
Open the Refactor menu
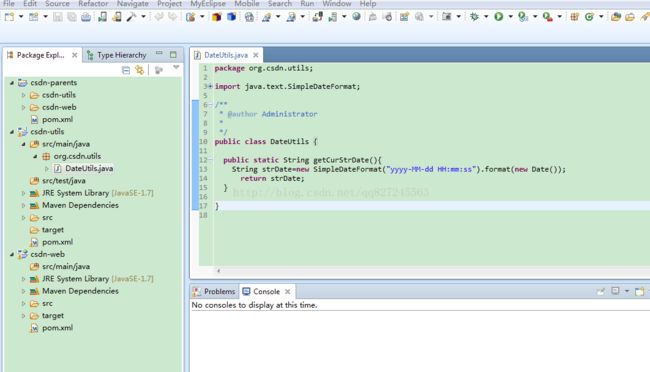(x=93, y=4)
